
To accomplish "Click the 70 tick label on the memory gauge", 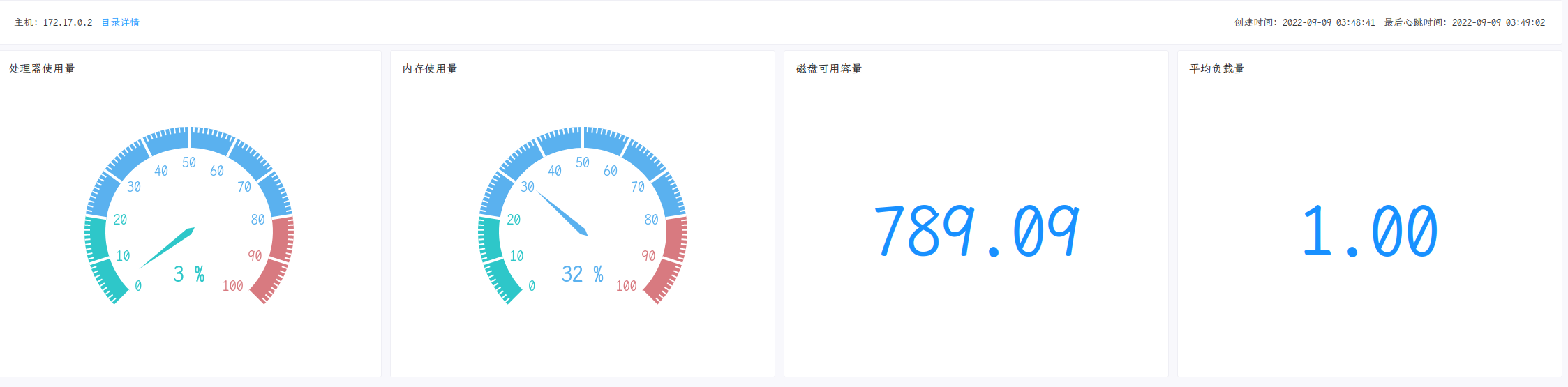I will click(638, 187).
